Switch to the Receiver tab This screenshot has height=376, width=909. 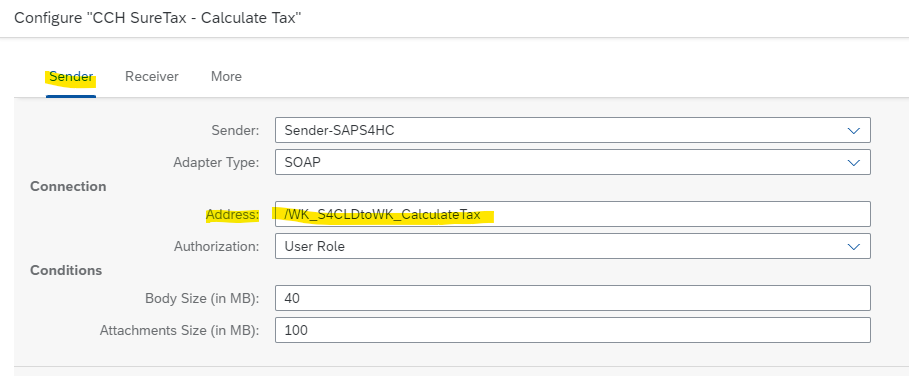point(152,76)
